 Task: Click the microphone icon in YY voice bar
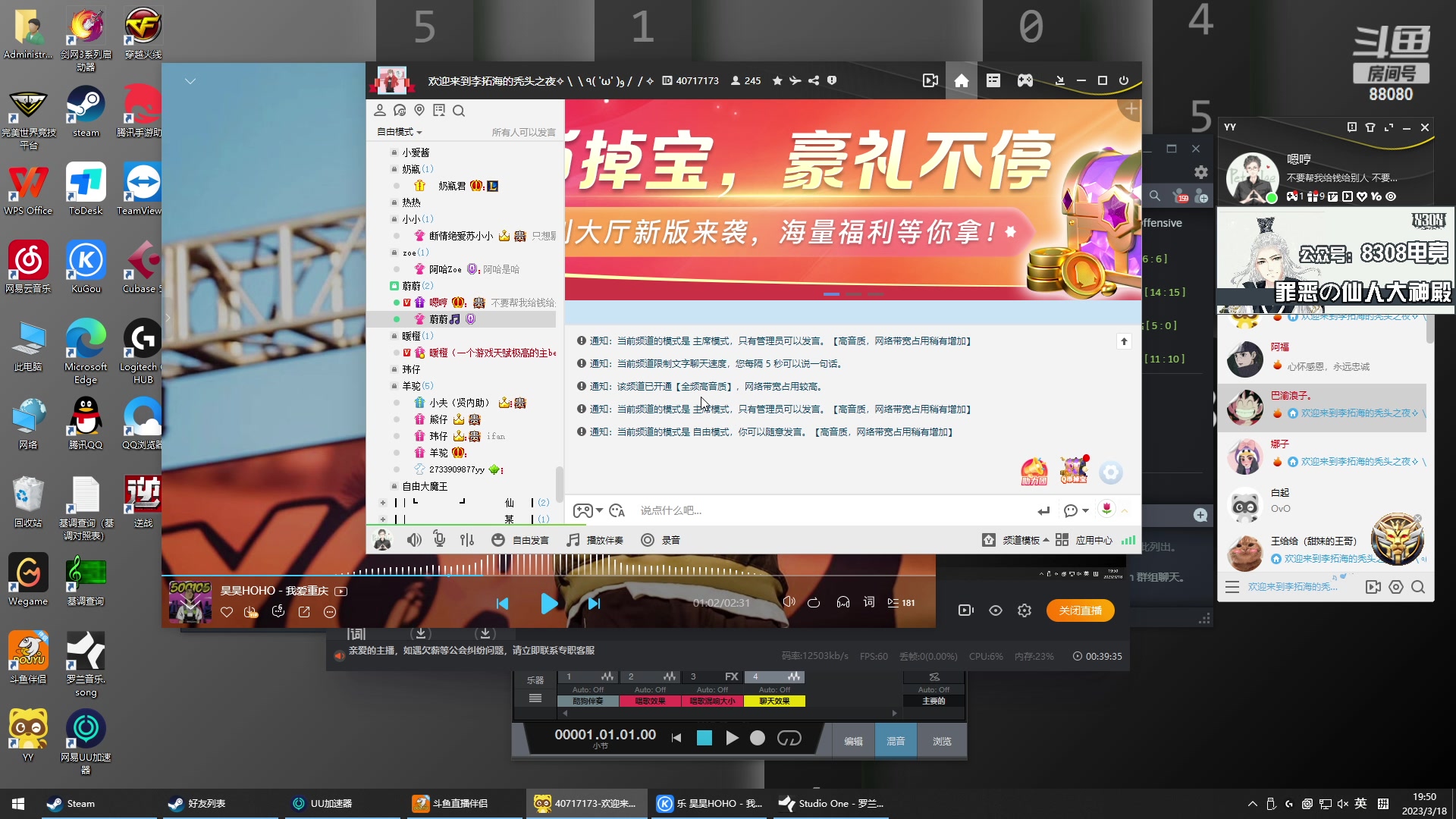(439, 540)
